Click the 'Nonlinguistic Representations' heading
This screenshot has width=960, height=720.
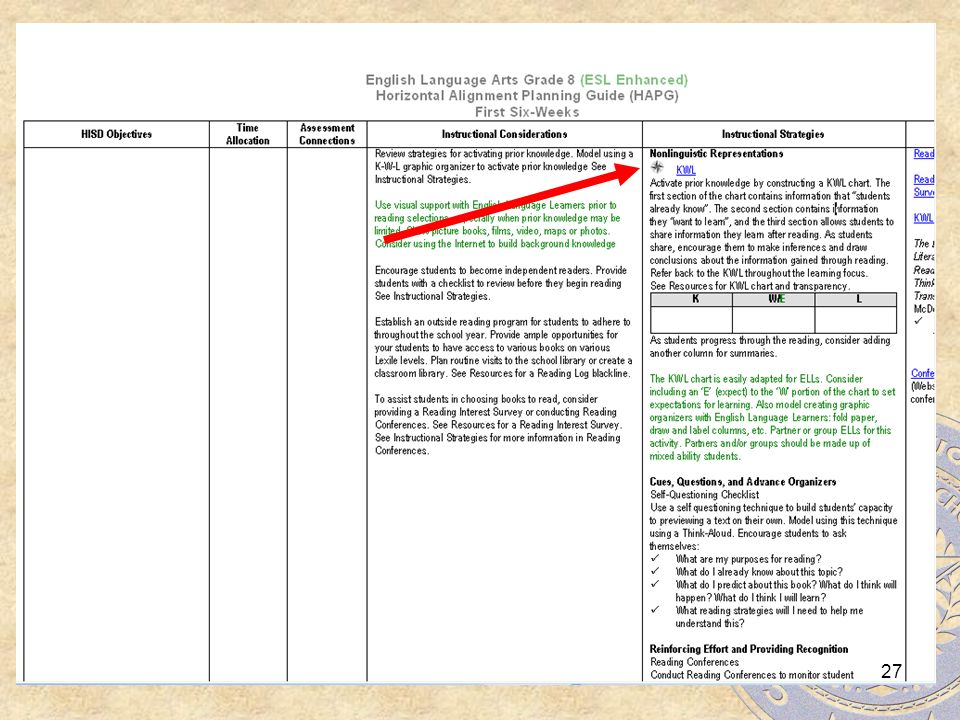click(x=716, y=154)
